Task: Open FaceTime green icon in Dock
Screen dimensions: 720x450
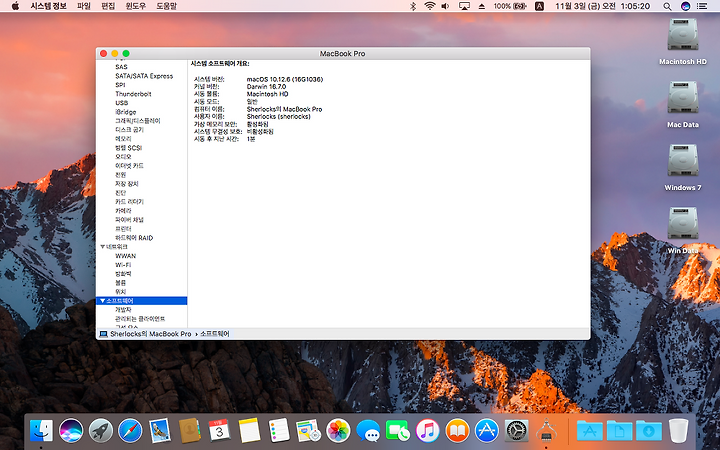Action: (x=398, y=431)
